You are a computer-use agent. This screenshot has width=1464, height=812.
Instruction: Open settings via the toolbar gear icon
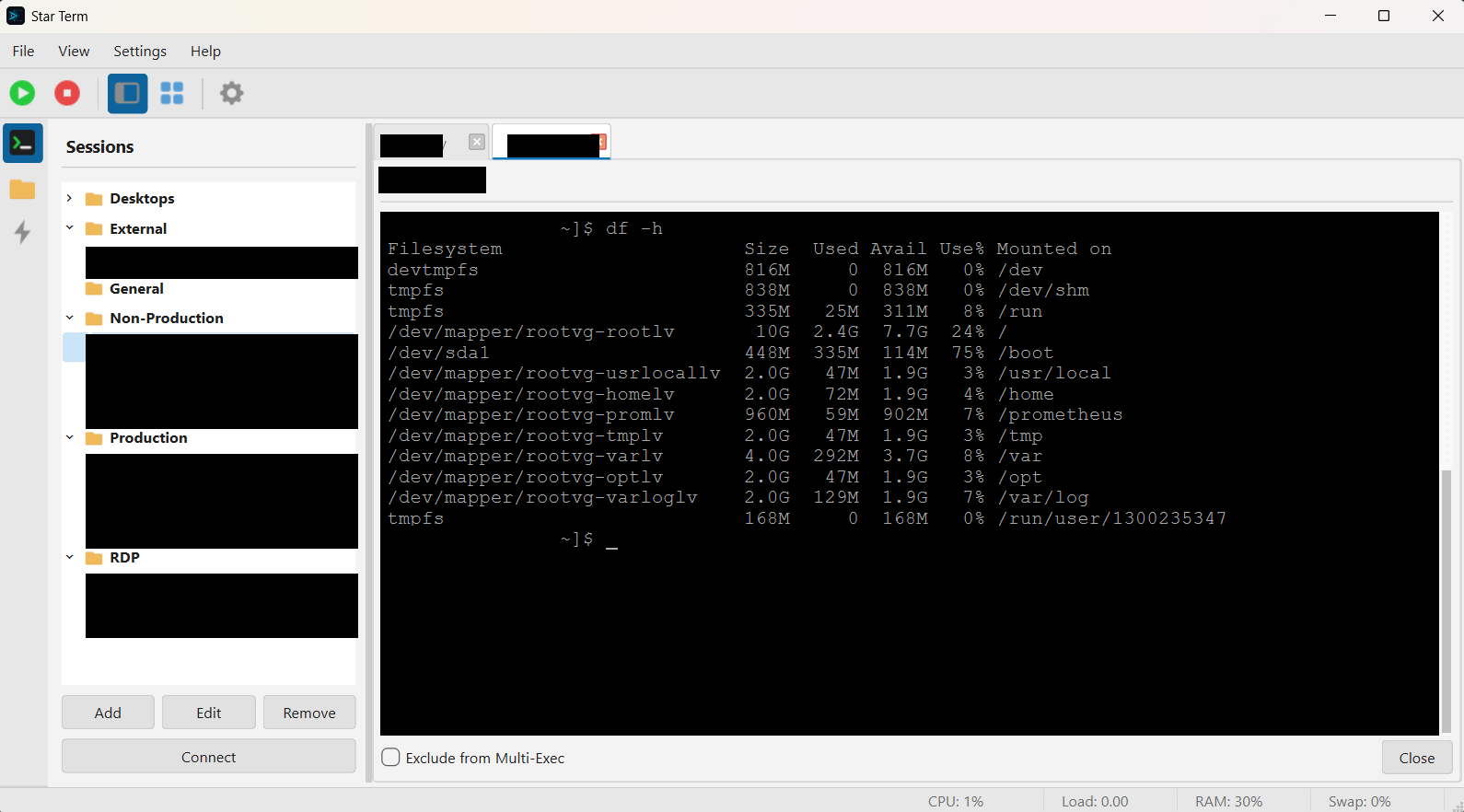pos(232,93)
